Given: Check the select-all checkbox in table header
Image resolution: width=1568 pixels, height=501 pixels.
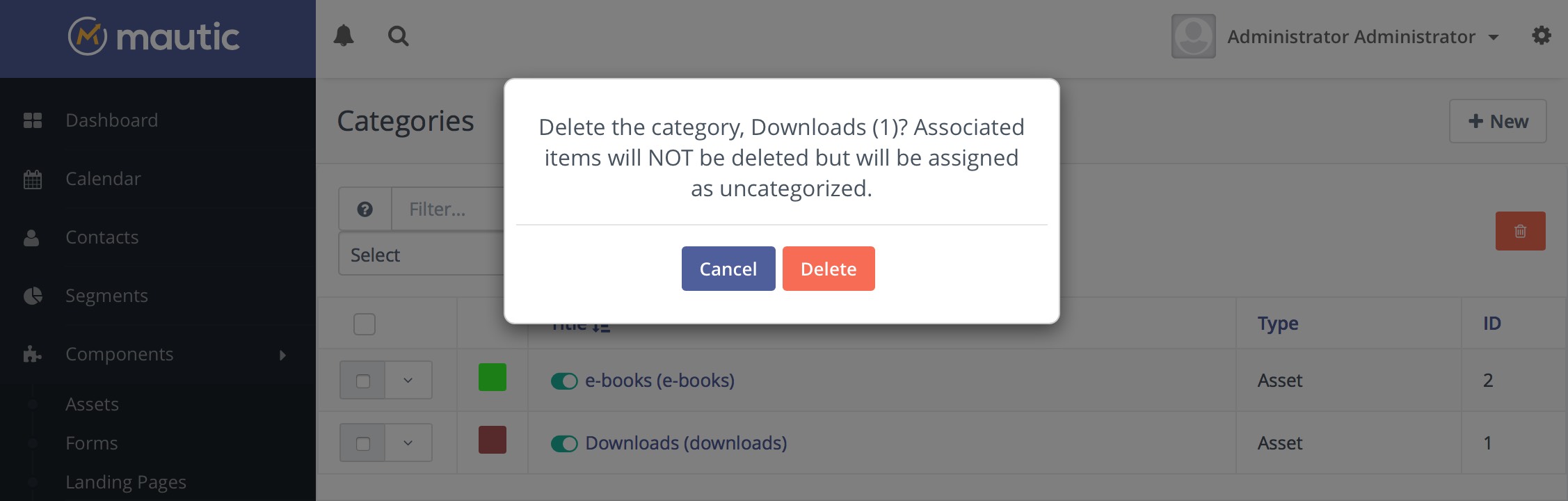Looking at the screenshot, I should pos(365,324).
